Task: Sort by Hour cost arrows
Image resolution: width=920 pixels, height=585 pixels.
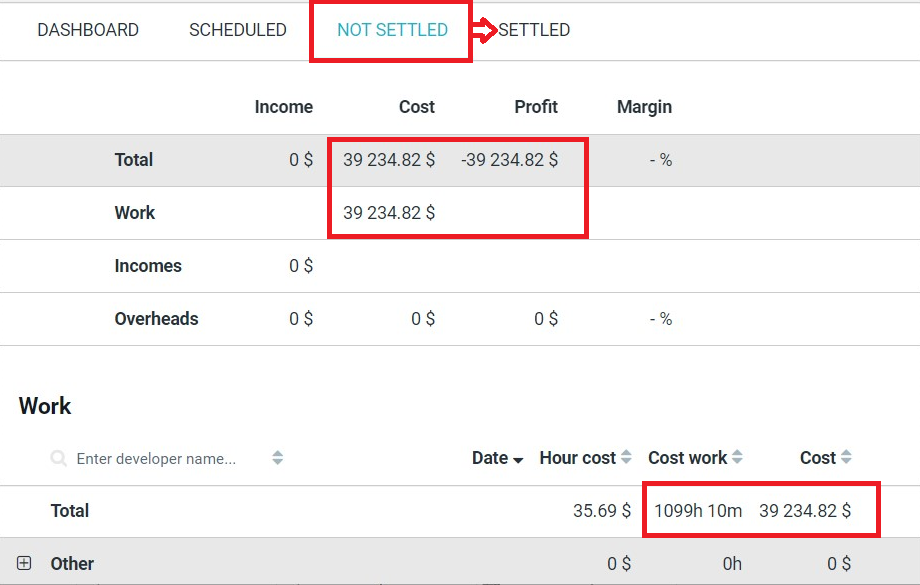Action: pyautogui.click(x=626, y=456)
